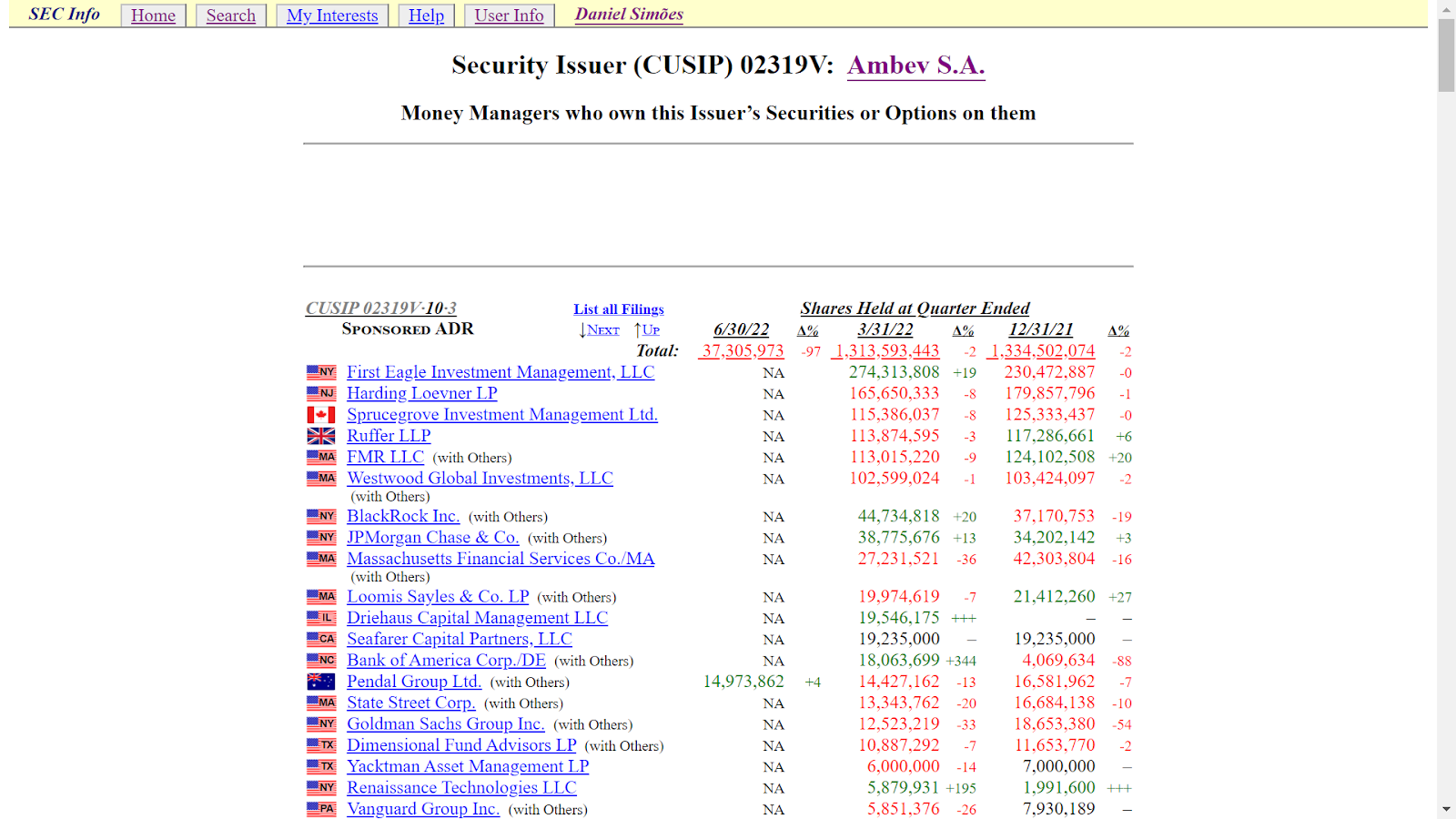Click the CA flag next to Seafarer Capital Partners
This screenshot has height=819, width=1456.
click(321, 639)
